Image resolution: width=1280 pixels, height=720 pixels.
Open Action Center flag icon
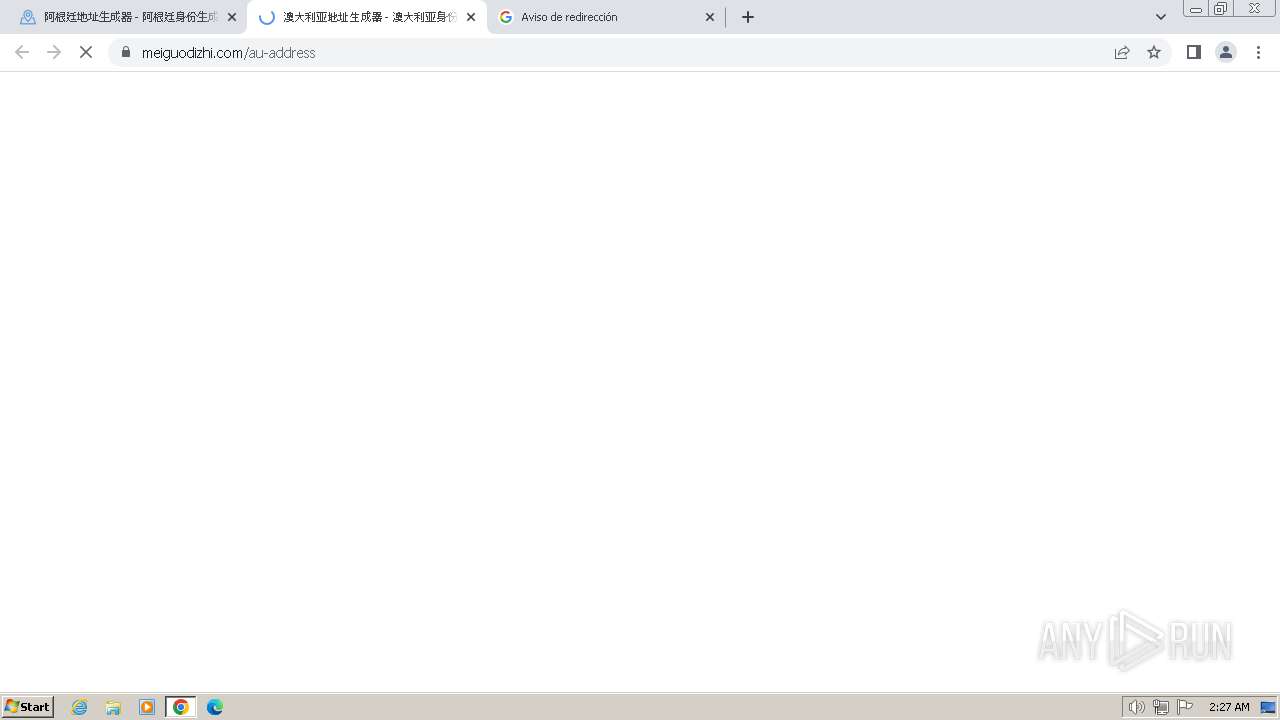(1185, 707)
